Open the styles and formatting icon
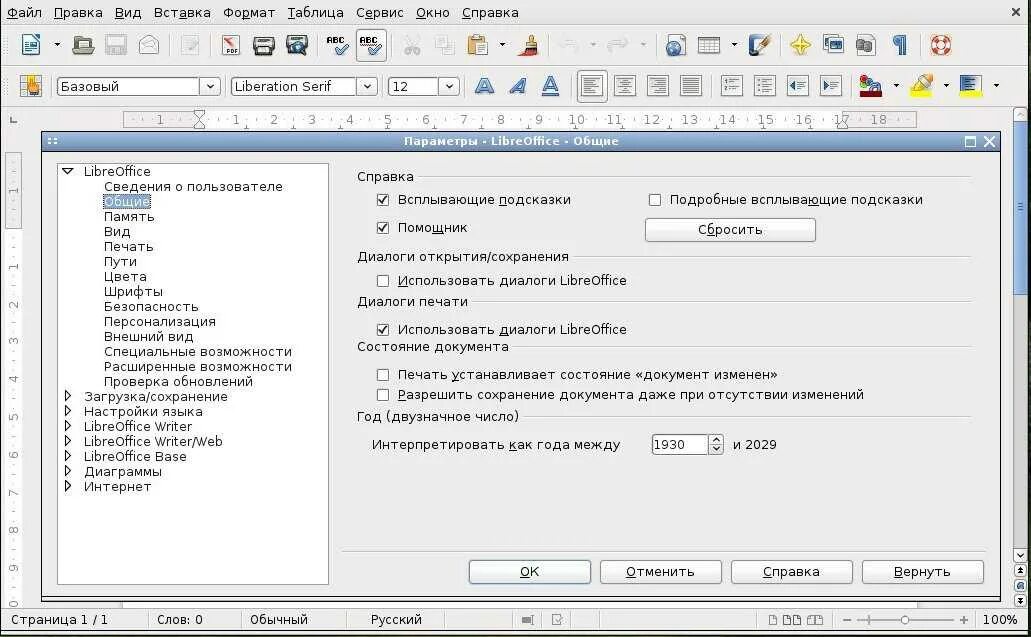 [31, 86]
